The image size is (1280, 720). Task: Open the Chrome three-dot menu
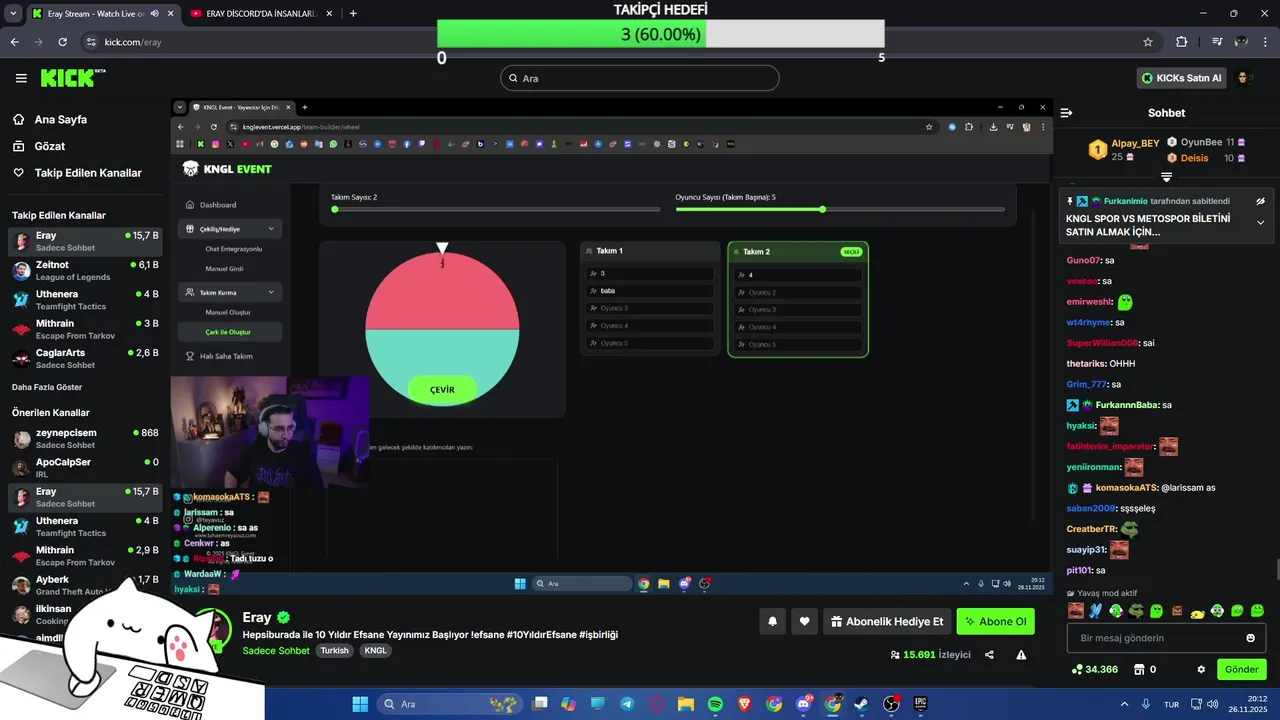(x=1266, y=42)
